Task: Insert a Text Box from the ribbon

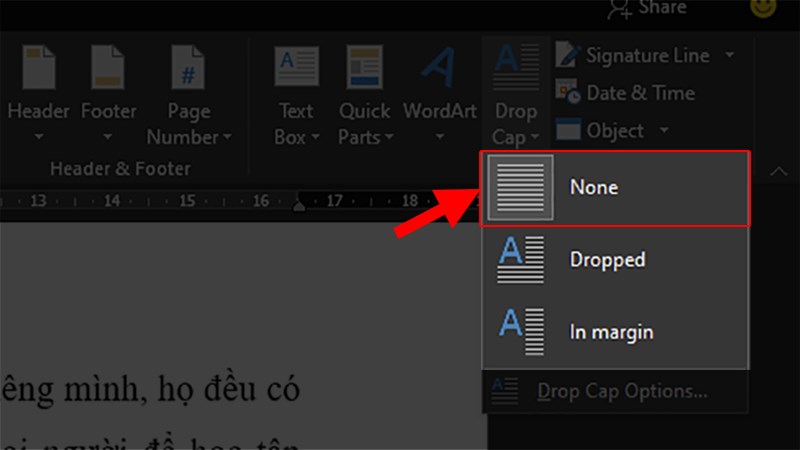Action: click(296, 68)
